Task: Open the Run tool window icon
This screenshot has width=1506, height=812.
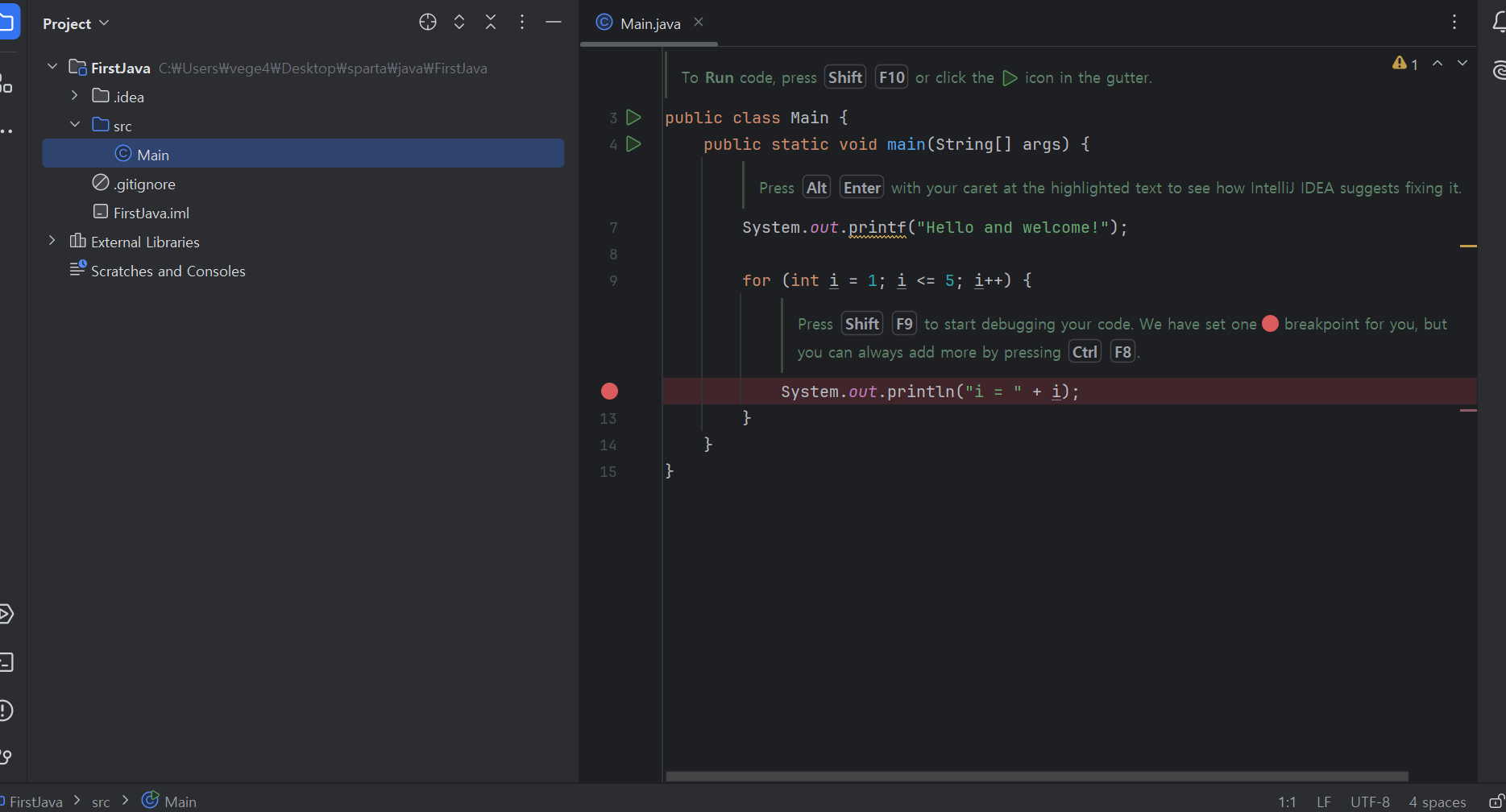Action: tap(6, 615)
